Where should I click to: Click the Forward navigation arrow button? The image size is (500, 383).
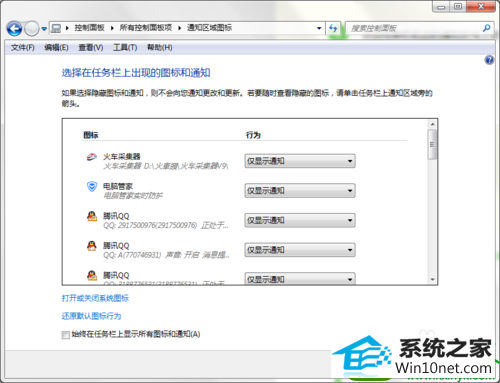[32, 29]
